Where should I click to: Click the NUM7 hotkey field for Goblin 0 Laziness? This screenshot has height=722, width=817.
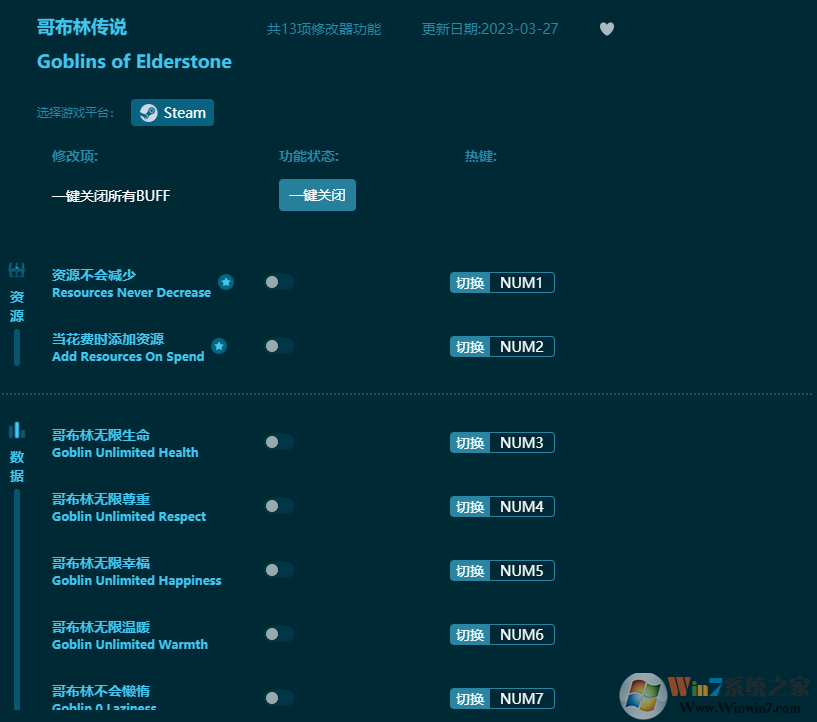(x=502, y=698)
